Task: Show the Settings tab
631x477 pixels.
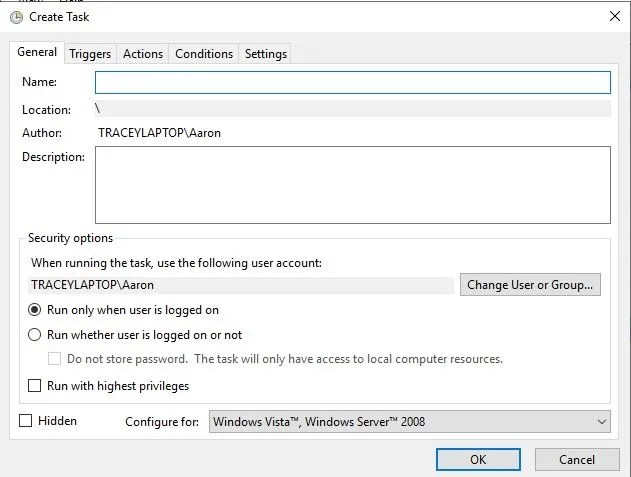Action: pyautogui.click(x=266, y=54)
